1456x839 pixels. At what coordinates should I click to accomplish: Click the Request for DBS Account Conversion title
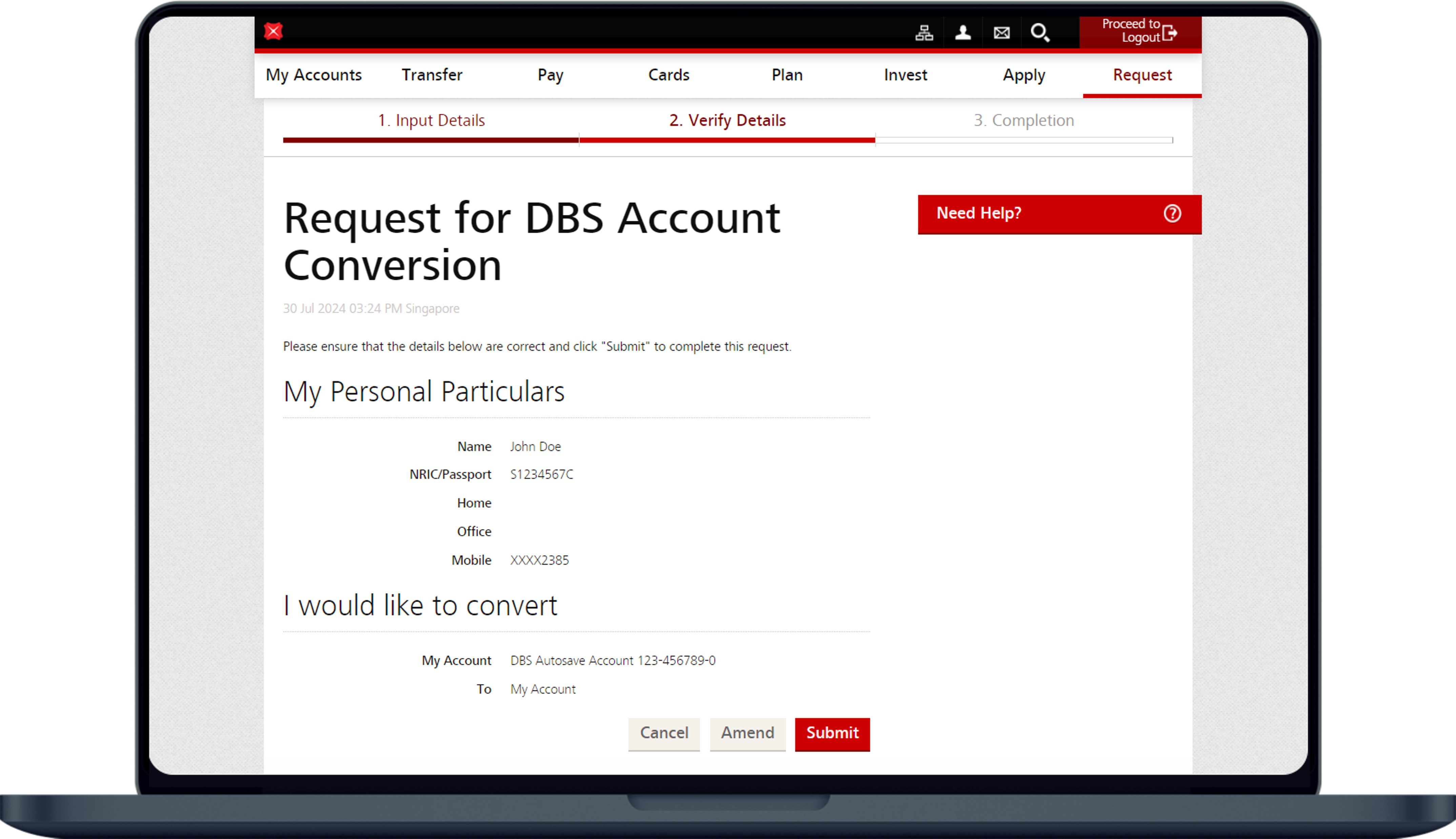pos(532,241)
